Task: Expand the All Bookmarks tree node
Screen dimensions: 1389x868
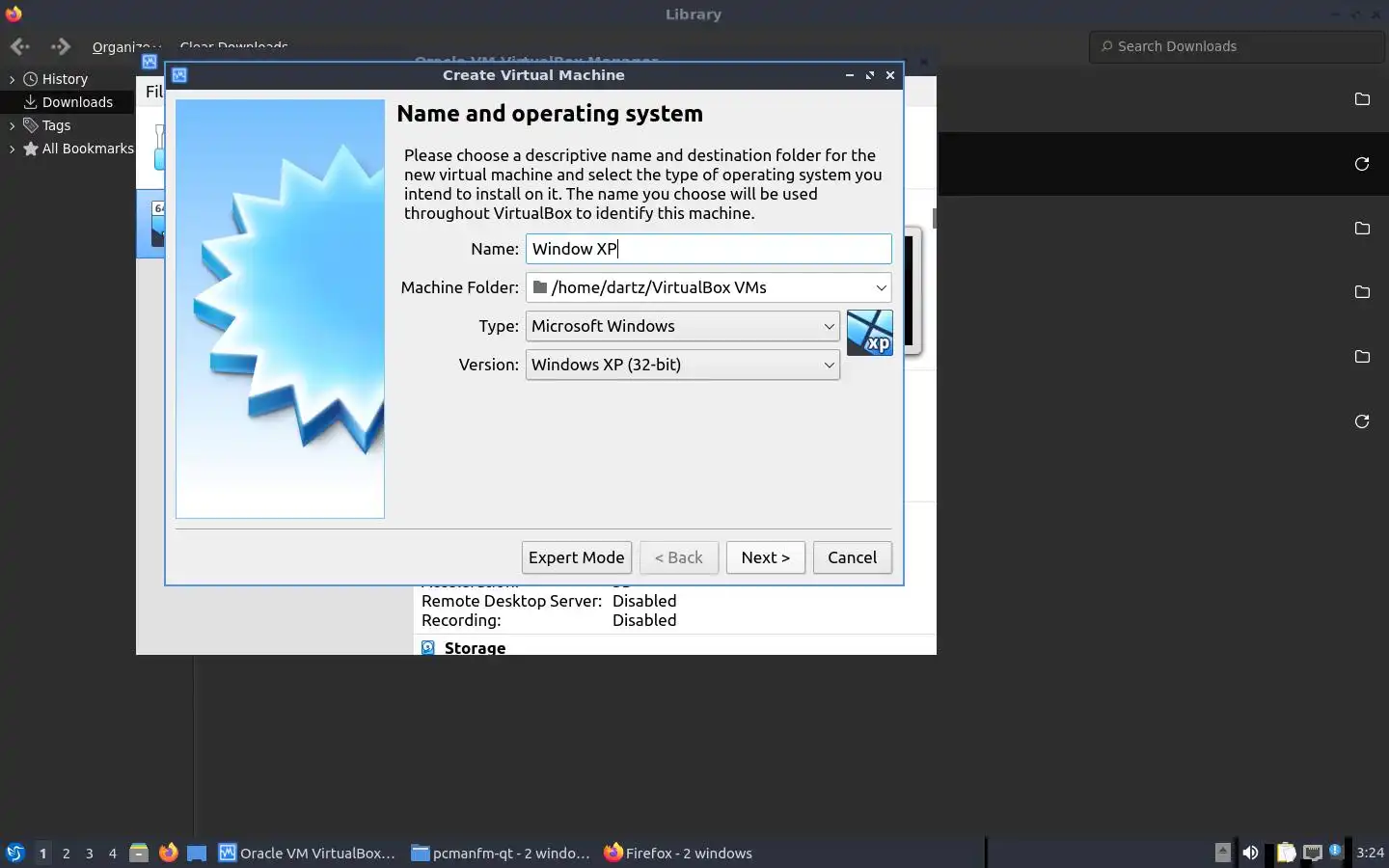Action: coord(12,149)
